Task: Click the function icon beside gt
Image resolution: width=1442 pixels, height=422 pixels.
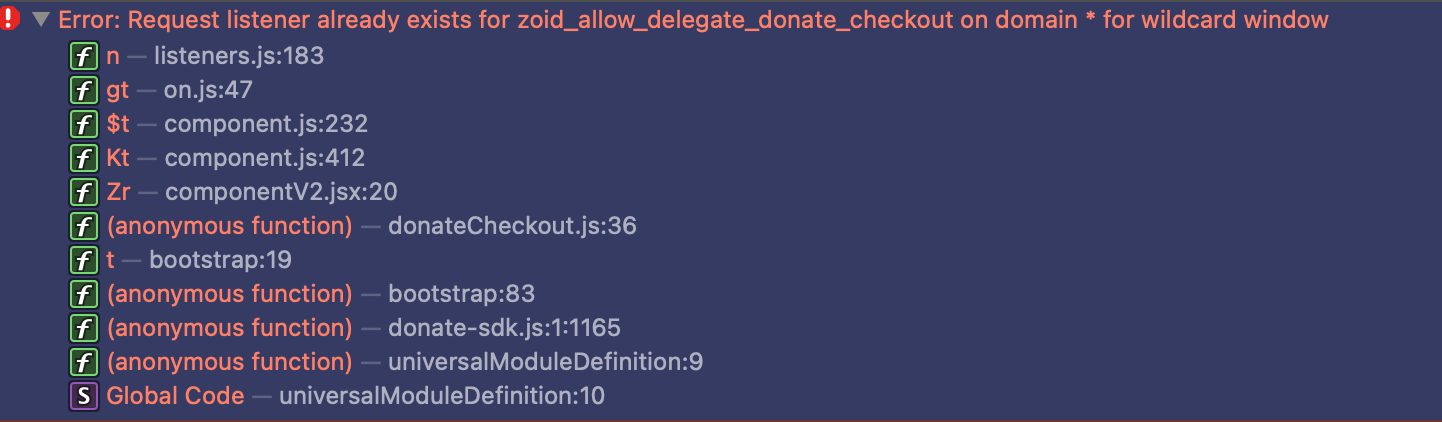Action: coord(83,90)
